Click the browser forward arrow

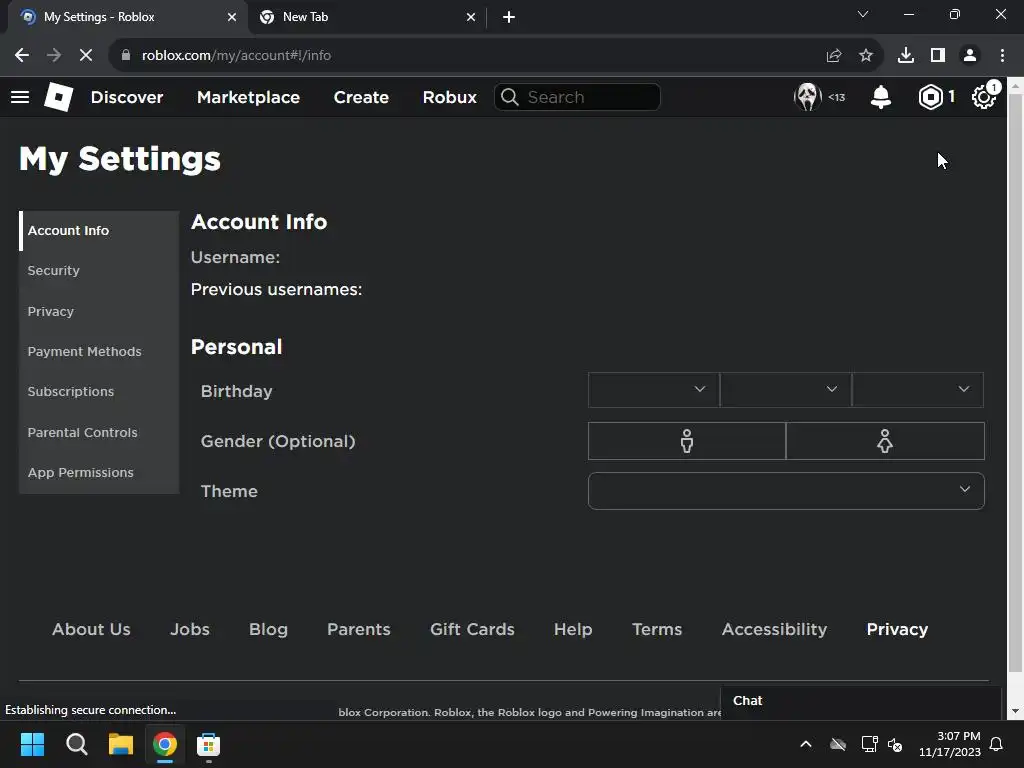click(54, 56)
